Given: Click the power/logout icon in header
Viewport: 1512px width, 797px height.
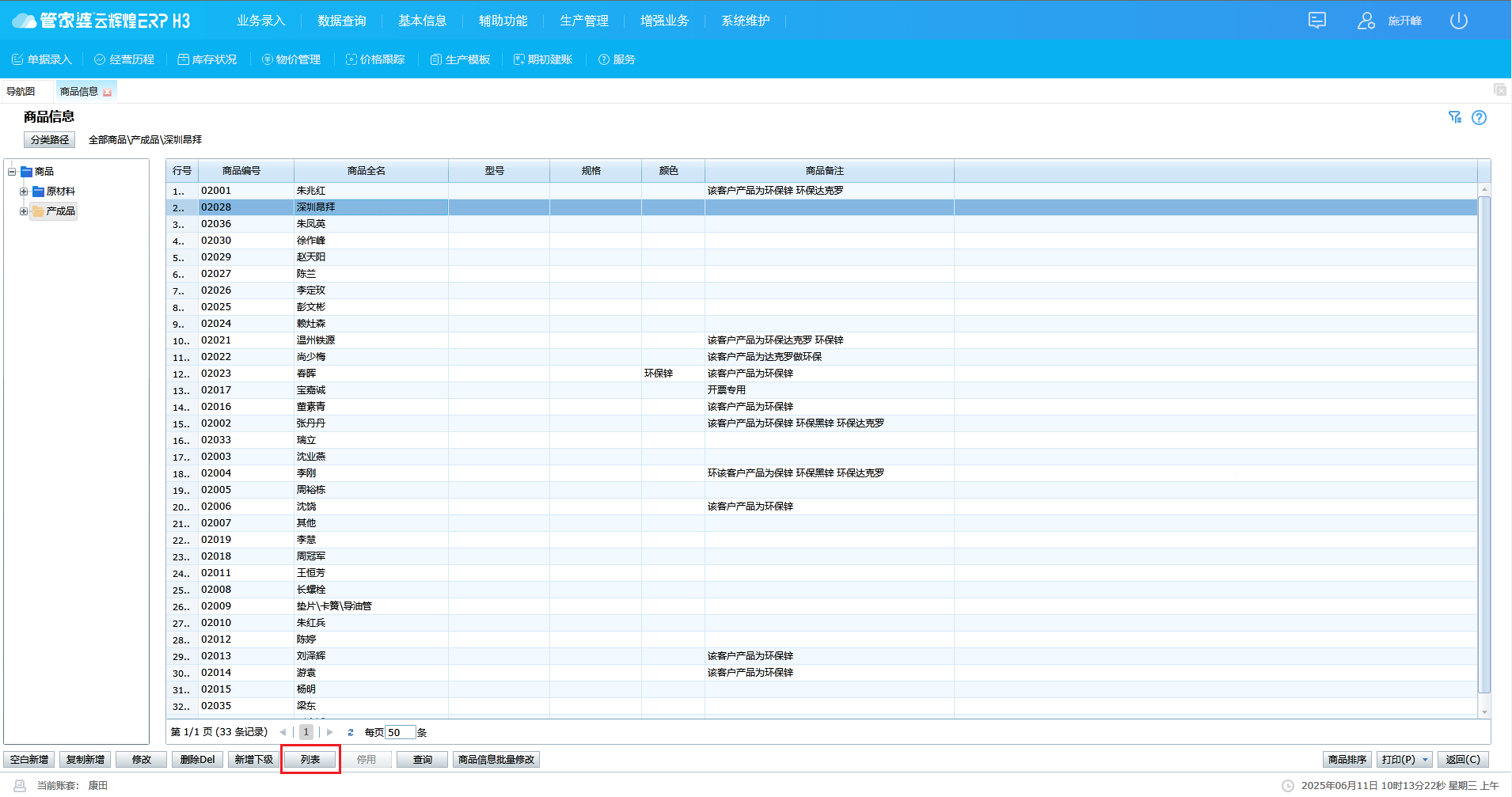Looking at the screenshot, I should click(1458, 21).
